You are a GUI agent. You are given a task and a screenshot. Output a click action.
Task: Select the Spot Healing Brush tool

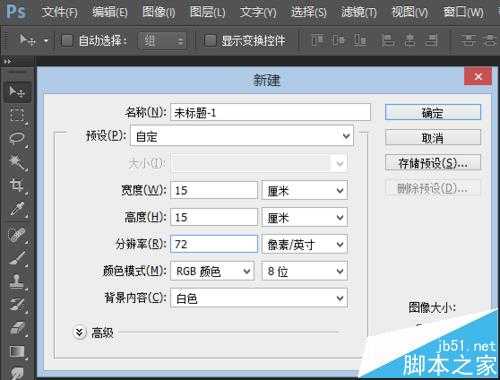pyautogui.click(x=17, y=235)
